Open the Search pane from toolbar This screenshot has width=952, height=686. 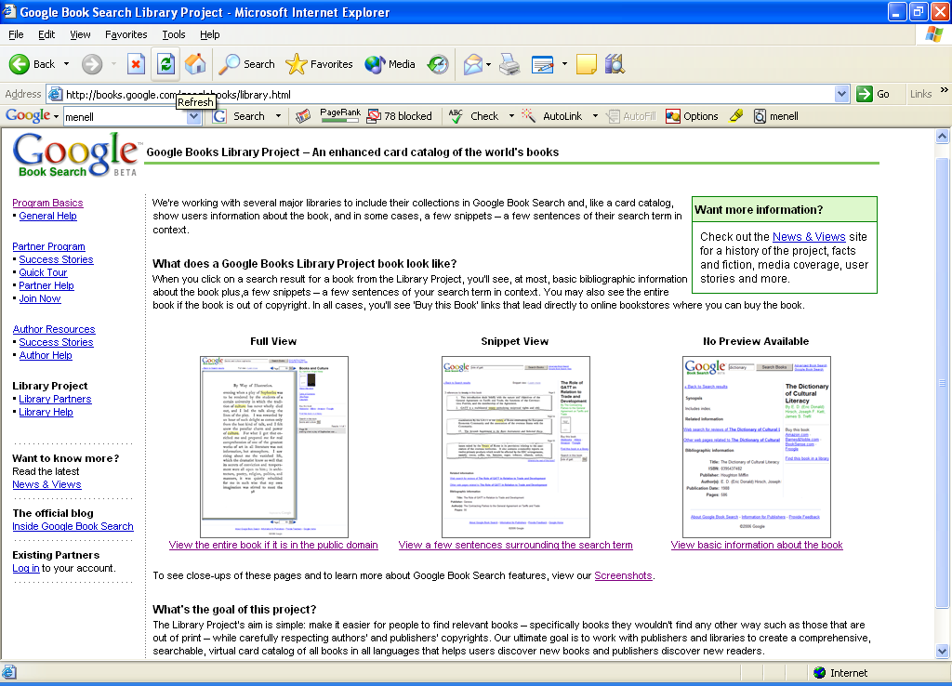(246, 64)
